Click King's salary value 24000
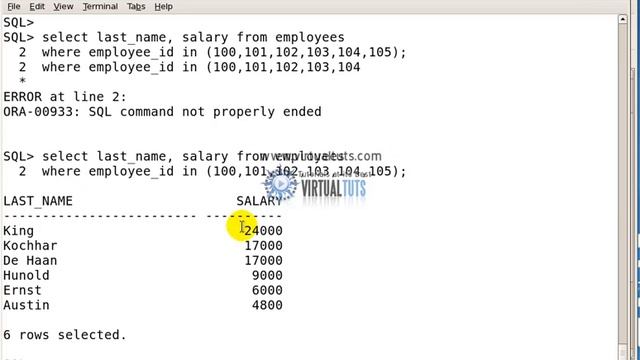The height and width of the screenshot is (360, 640). click(x=263, y=231)
